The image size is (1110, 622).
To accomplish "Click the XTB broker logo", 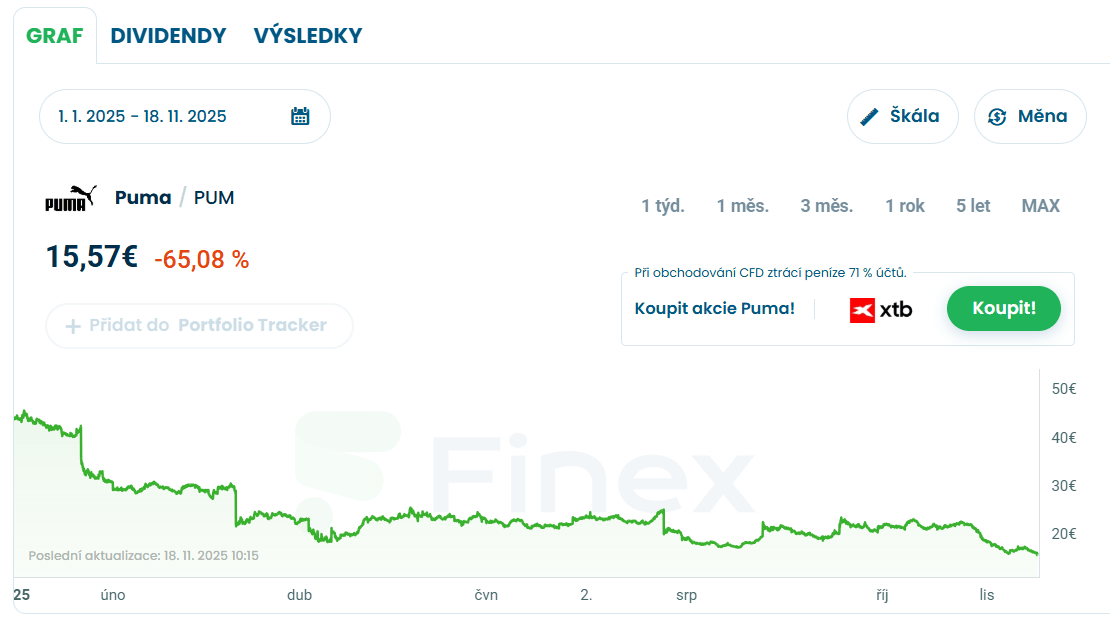I will click(x=880, y=309).
